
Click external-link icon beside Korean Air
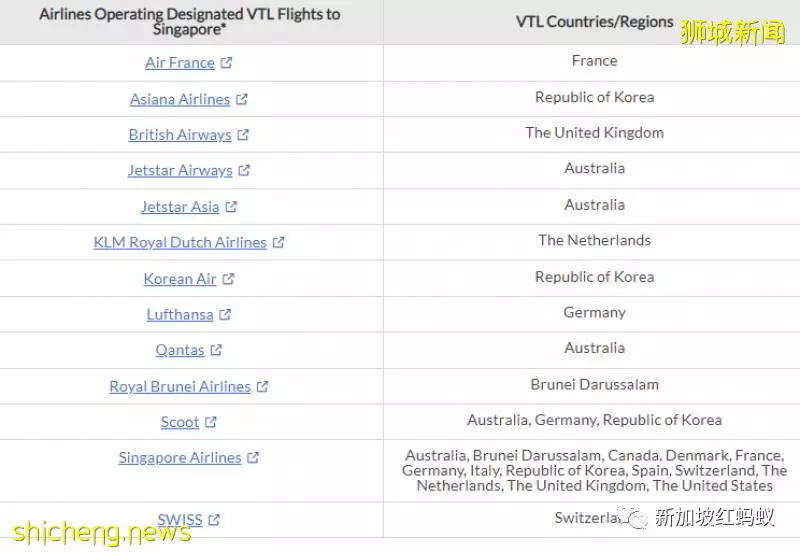pyautogui.click(x=228, y=279)
